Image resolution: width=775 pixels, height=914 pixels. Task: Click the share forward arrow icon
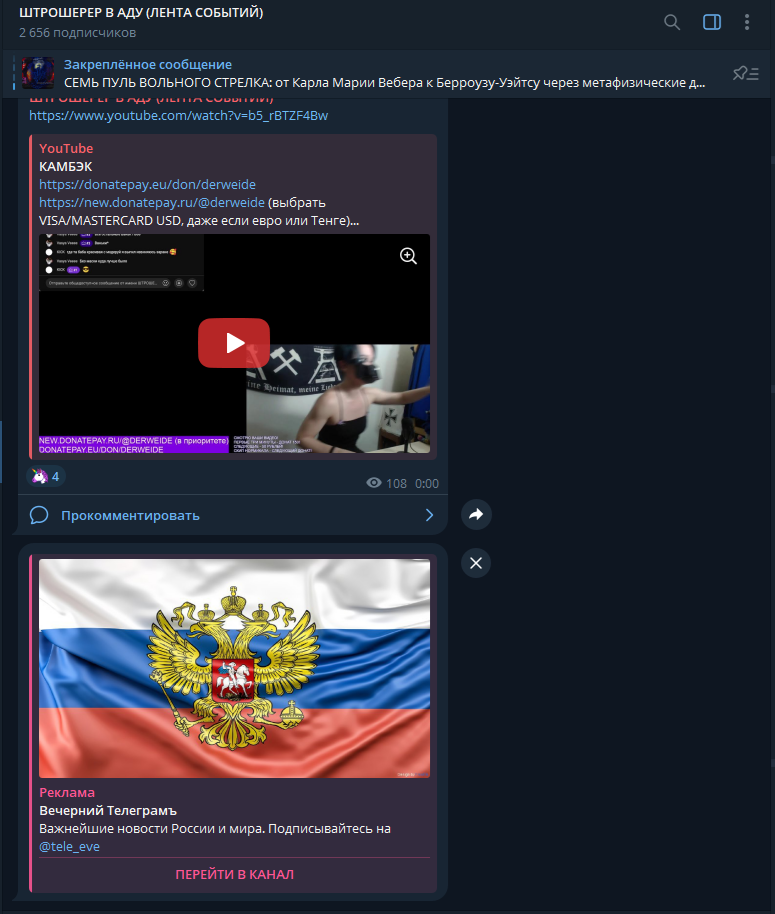pos(476,514)
